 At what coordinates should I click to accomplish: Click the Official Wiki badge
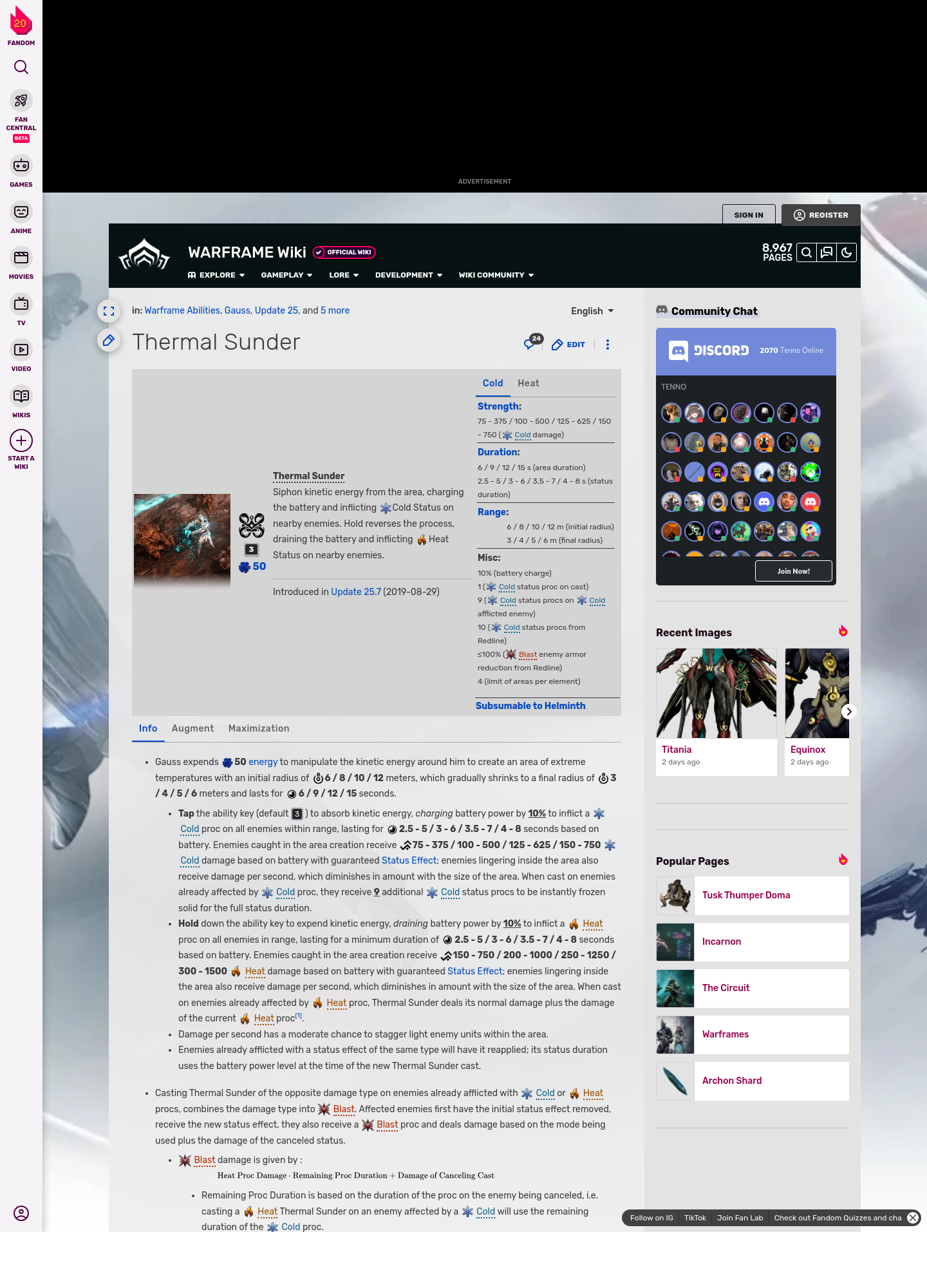click(344, 252)
